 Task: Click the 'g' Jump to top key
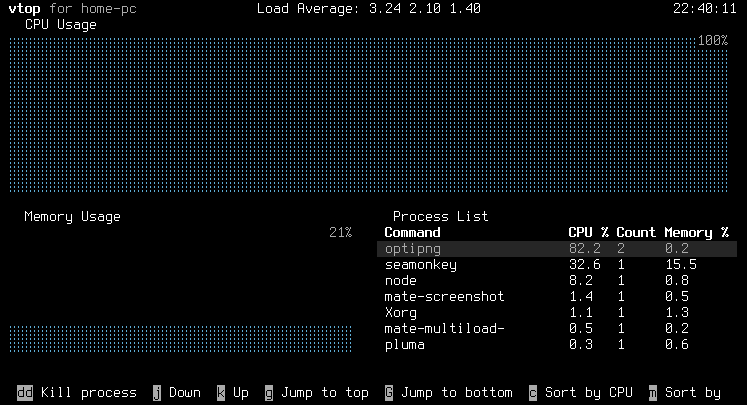tap(269, 393)
